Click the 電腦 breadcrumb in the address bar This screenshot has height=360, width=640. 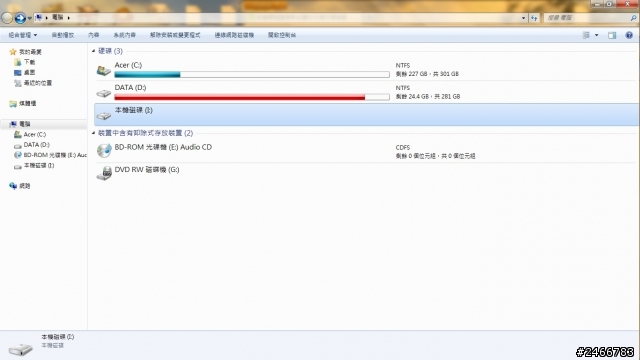58,17
